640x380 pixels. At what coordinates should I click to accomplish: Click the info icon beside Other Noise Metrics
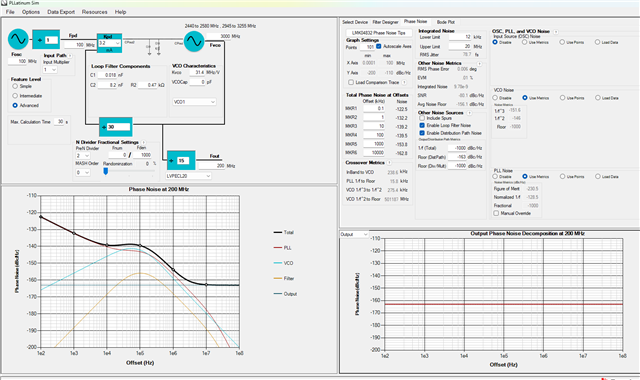479,64
